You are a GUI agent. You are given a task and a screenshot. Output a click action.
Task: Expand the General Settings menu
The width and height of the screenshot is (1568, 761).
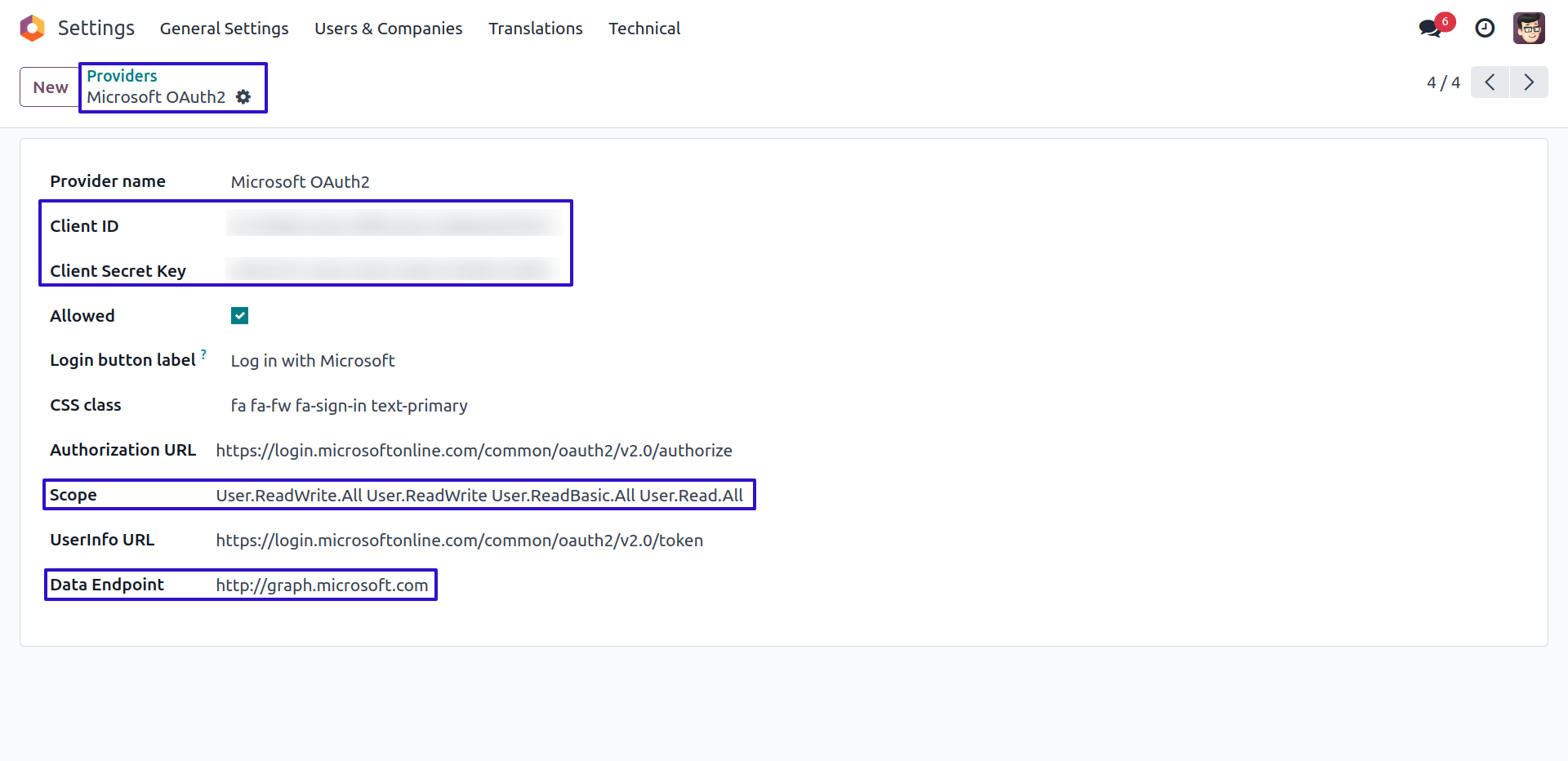coord(224,29)
